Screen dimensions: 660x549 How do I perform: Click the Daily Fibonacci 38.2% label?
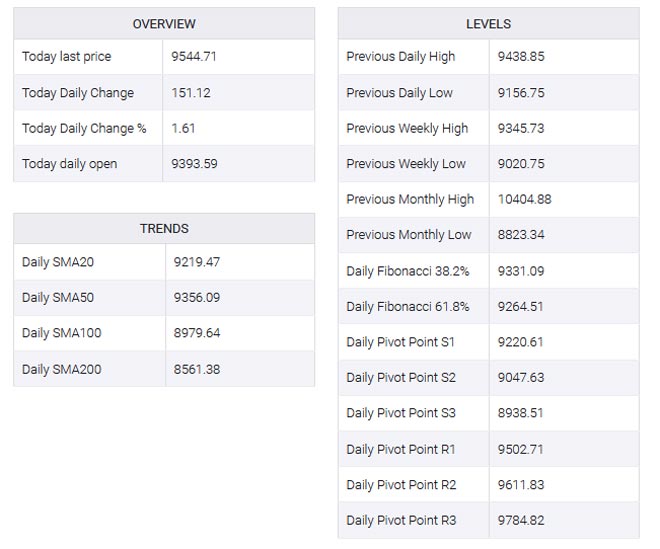(407, 271)
